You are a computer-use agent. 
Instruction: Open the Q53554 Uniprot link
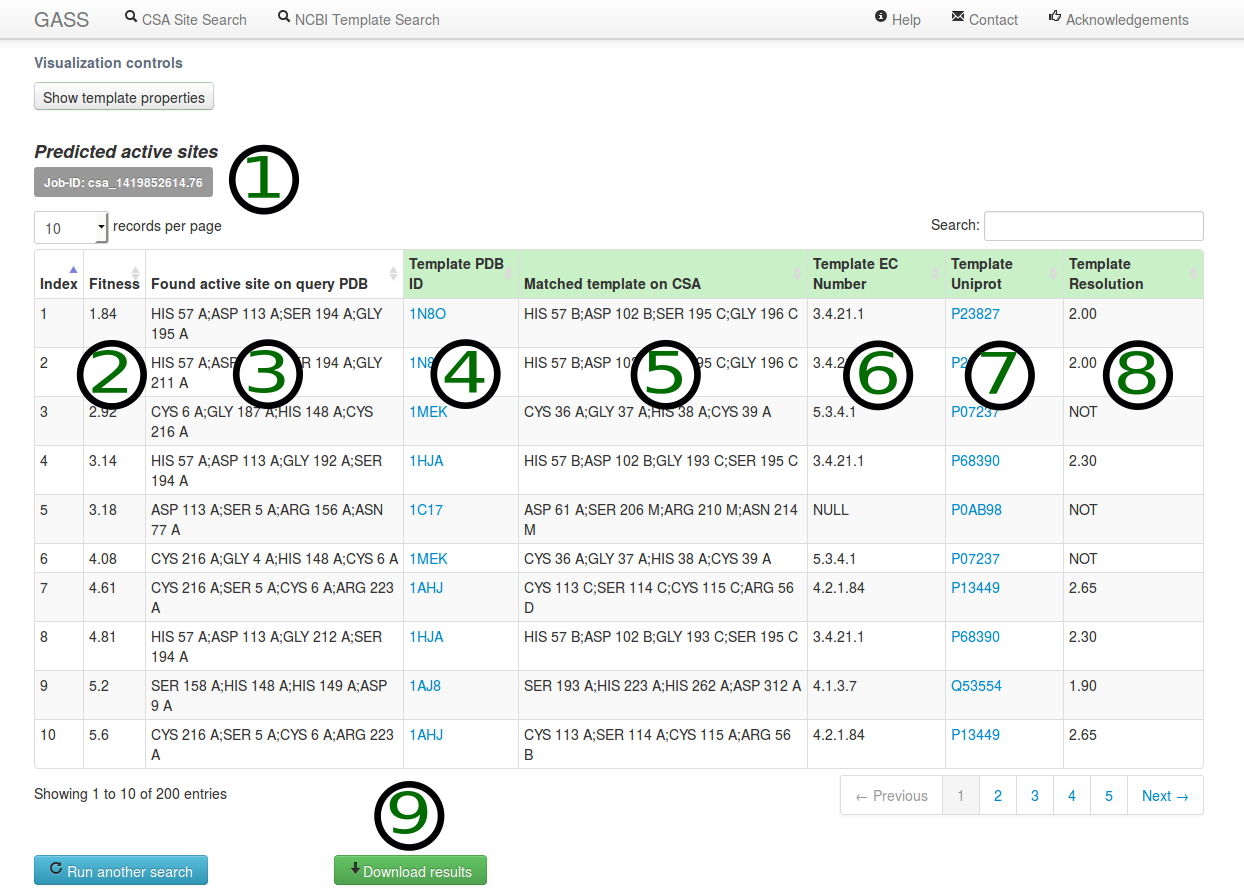pyautogui.click(x=975, y=686)
